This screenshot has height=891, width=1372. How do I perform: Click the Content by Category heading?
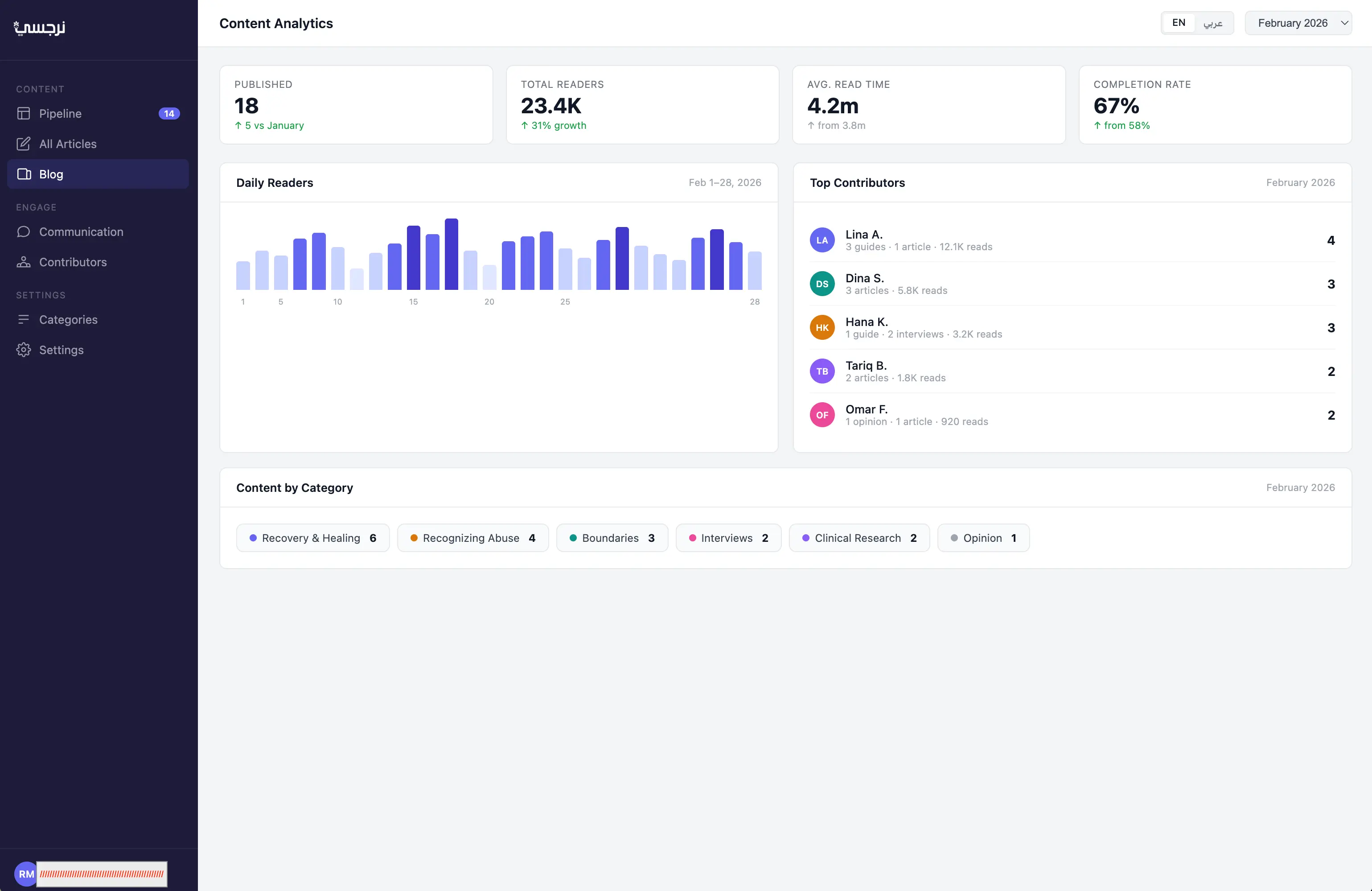coord(295,488)
